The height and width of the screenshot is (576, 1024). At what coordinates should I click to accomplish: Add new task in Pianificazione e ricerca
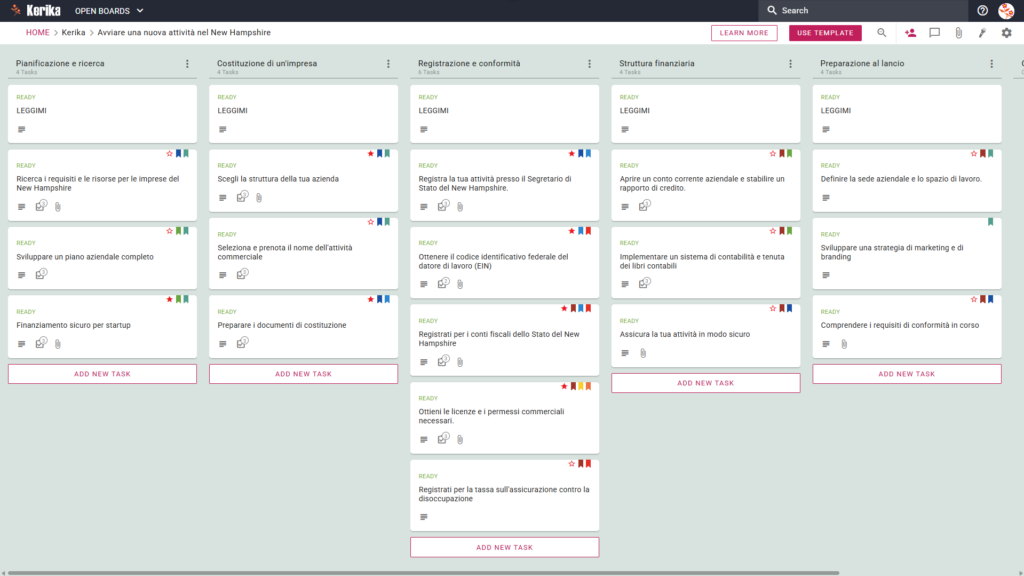[102, 374]
